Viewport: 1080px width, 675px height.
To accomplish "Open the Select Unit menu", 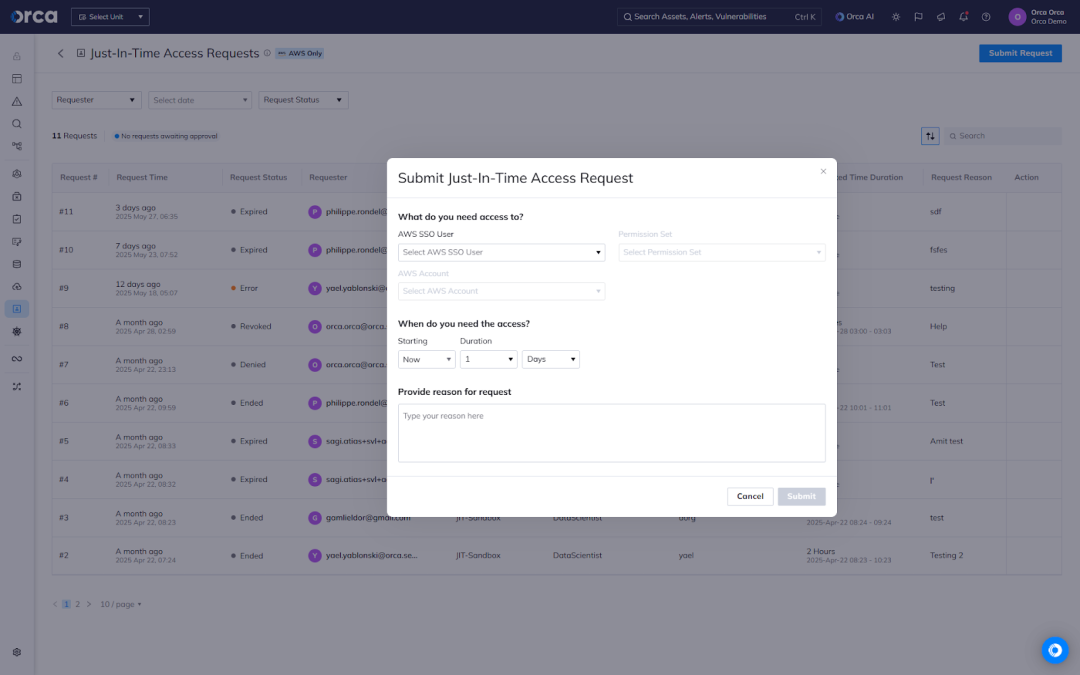I will 110,17.
